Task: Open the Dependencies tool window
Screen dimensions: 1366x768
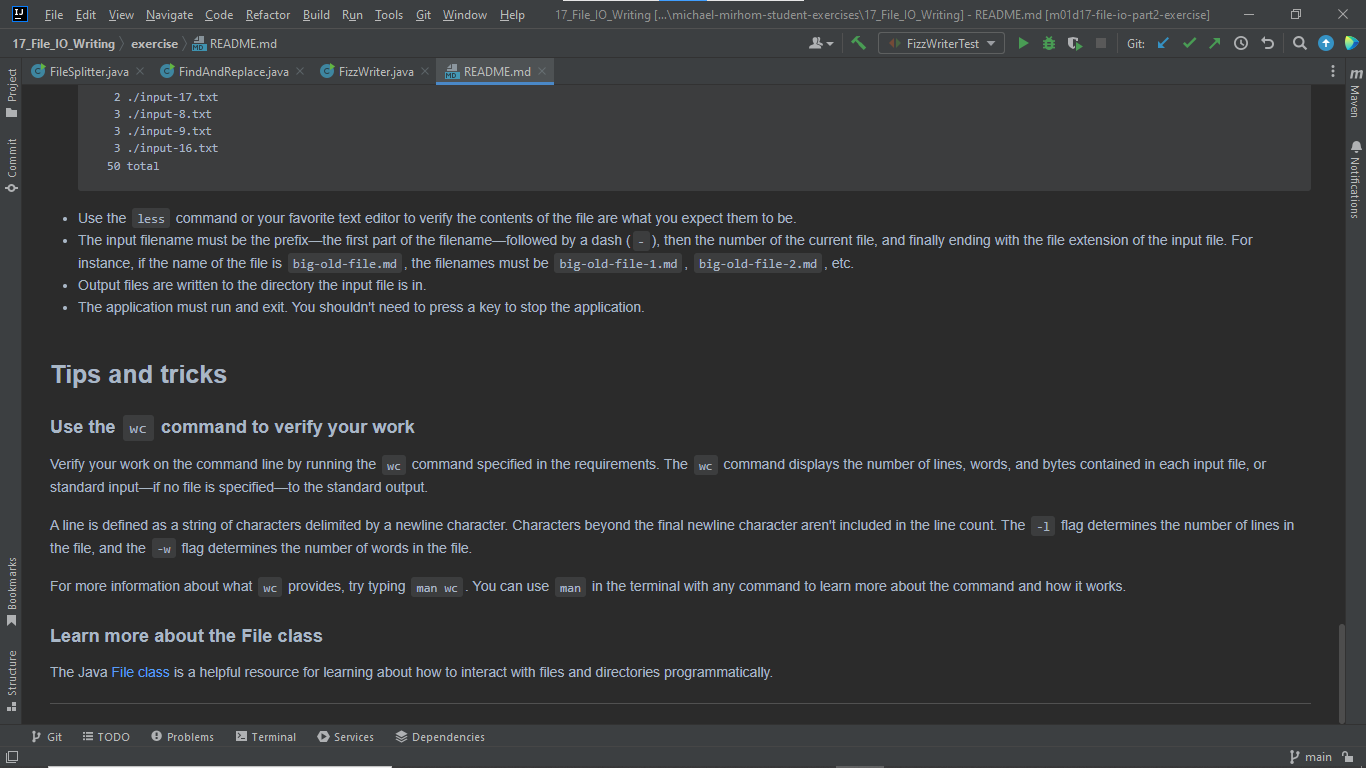Action: 440,737
